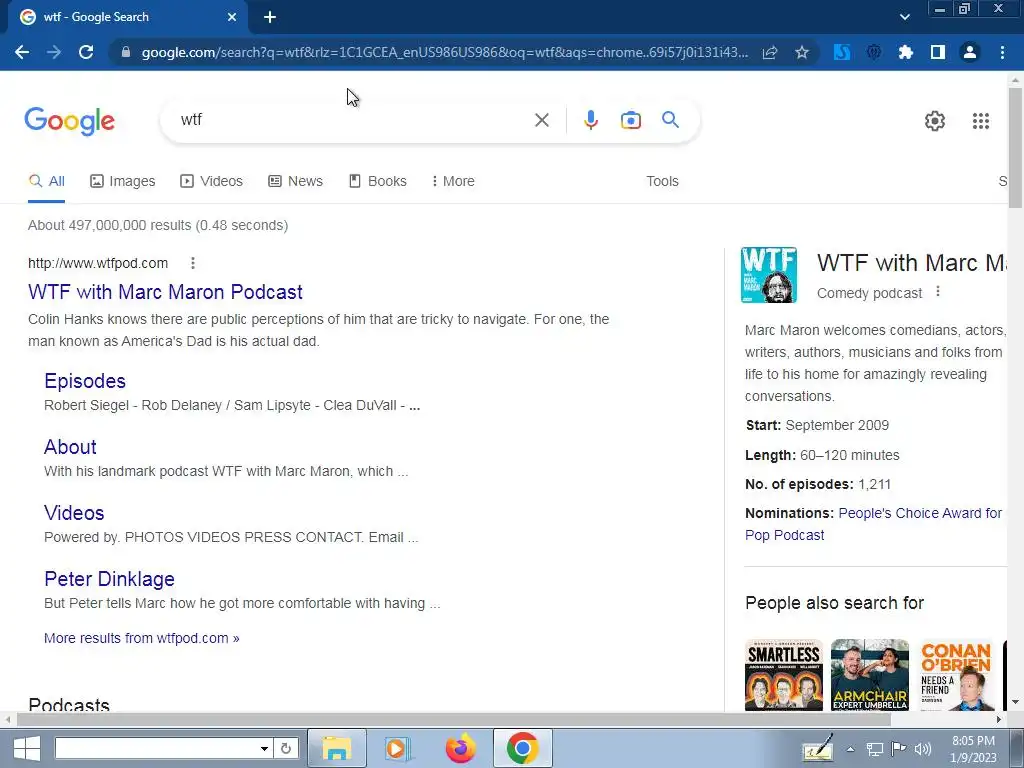Open the Chrome profile avatar
This screenshot has height=768, width=1024.
[x=970, y=52]
